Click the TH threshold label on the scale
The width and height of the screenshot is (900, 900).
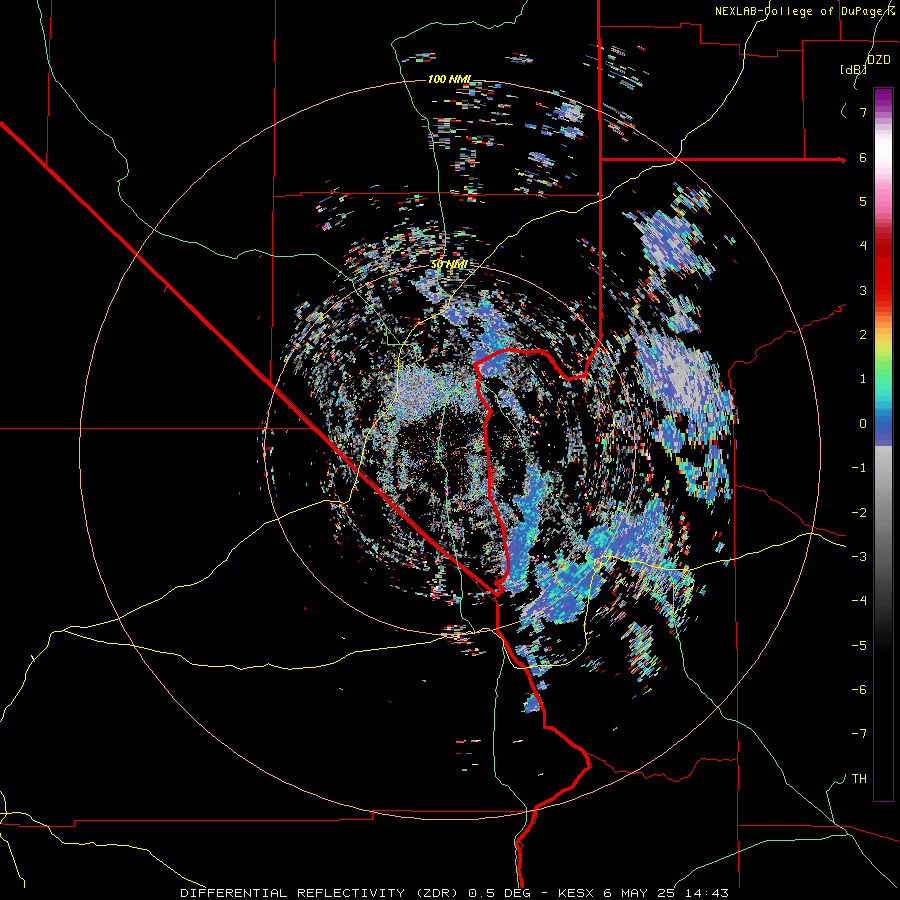[x=859, y=779]
